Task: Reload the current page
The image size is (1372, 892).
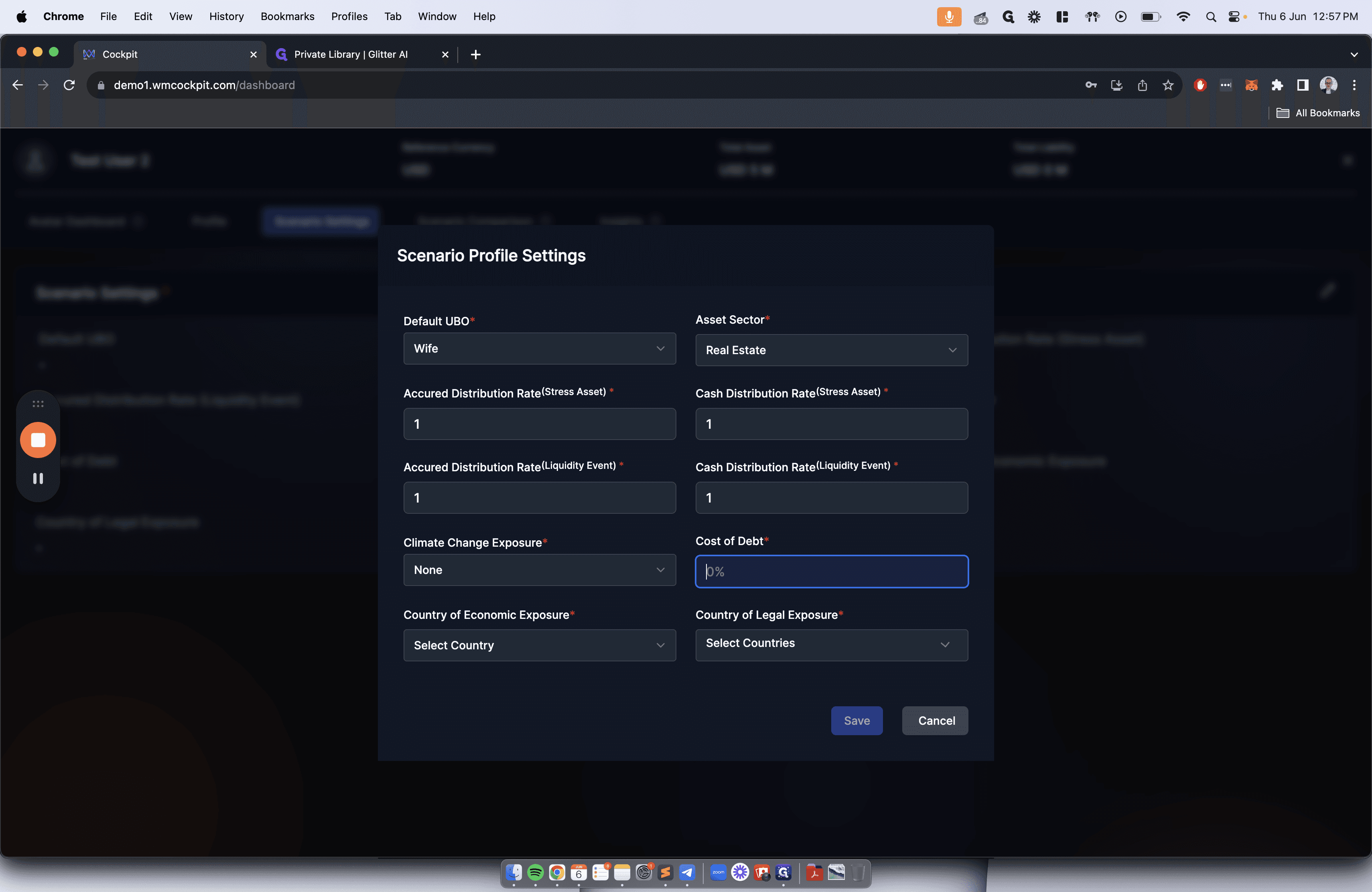Action: click(69, 85)
